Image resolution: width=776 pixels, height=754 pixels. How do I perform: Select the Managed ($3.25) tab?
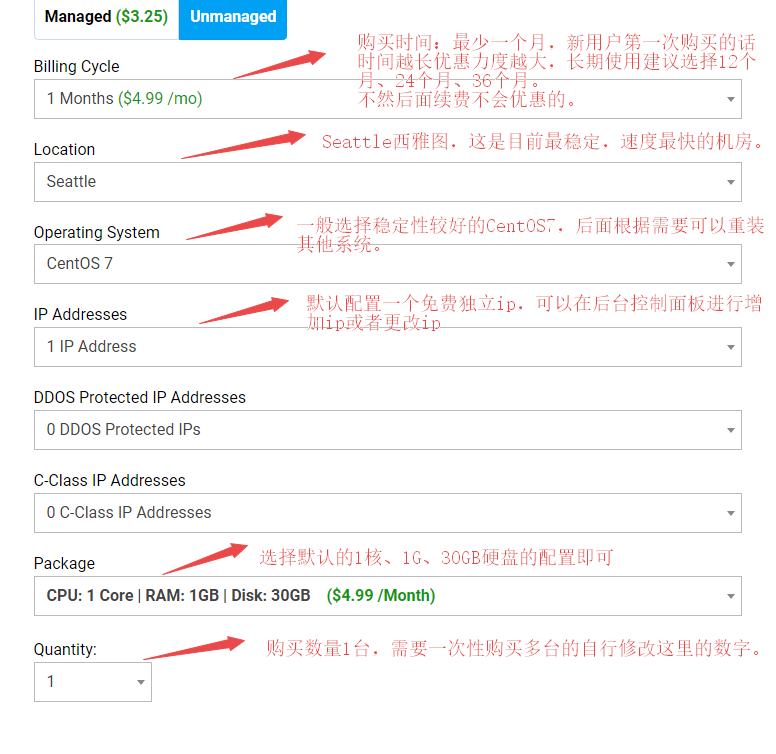point(106,18)
